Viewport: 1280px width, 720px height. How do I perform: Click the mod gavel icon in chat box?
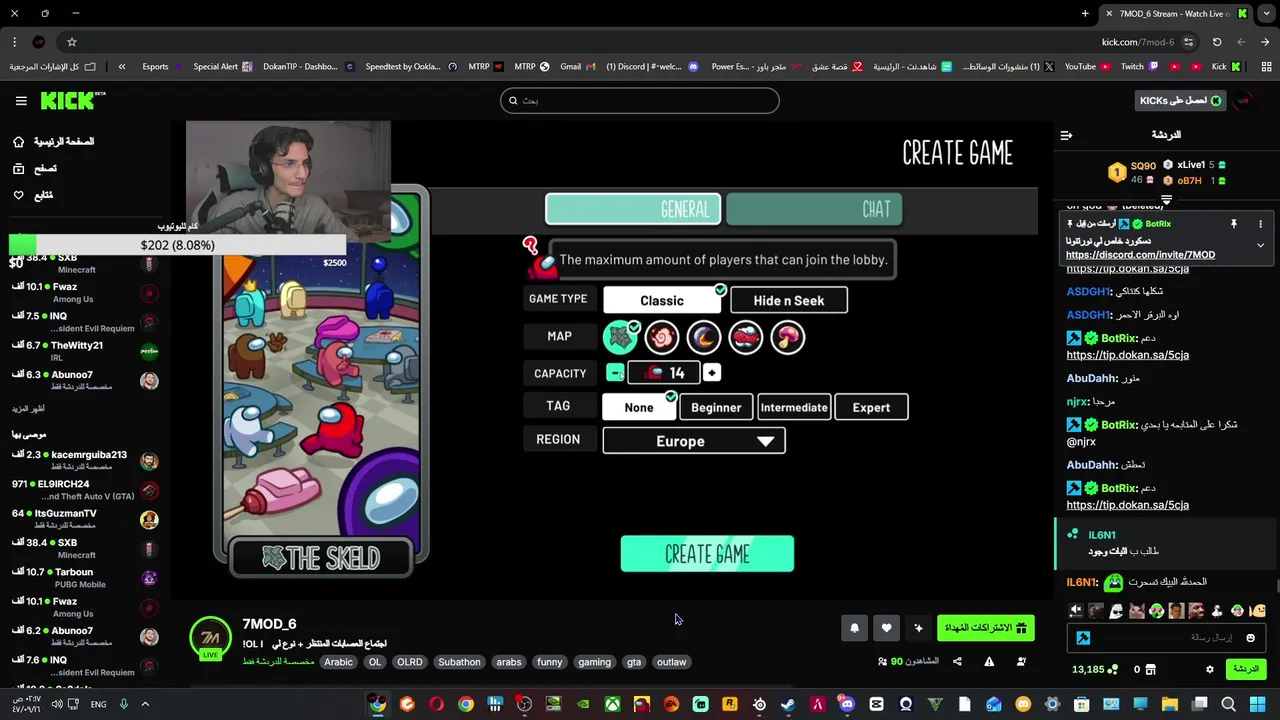point(1083,638)
